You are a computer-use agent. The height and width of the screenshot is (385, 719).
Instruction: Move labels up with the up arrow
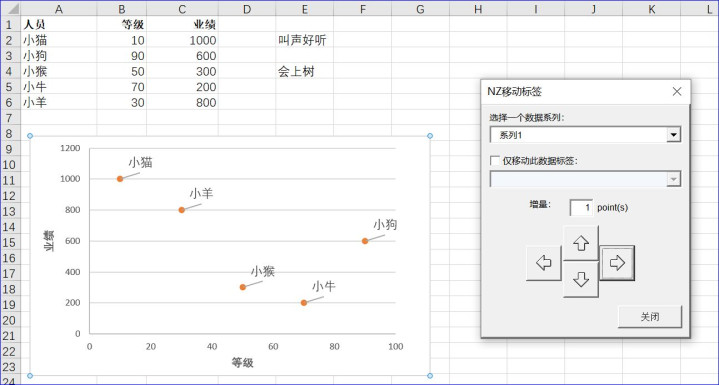581,243
